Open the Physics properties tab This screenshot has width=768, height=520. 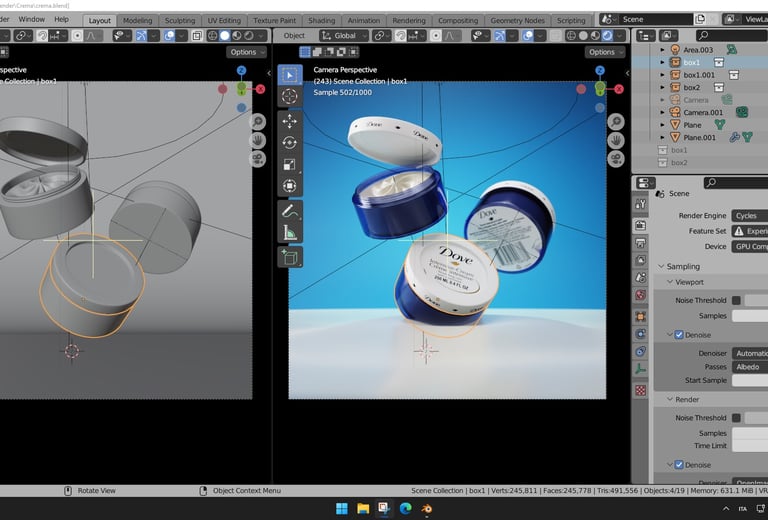(x=641, y=334)
